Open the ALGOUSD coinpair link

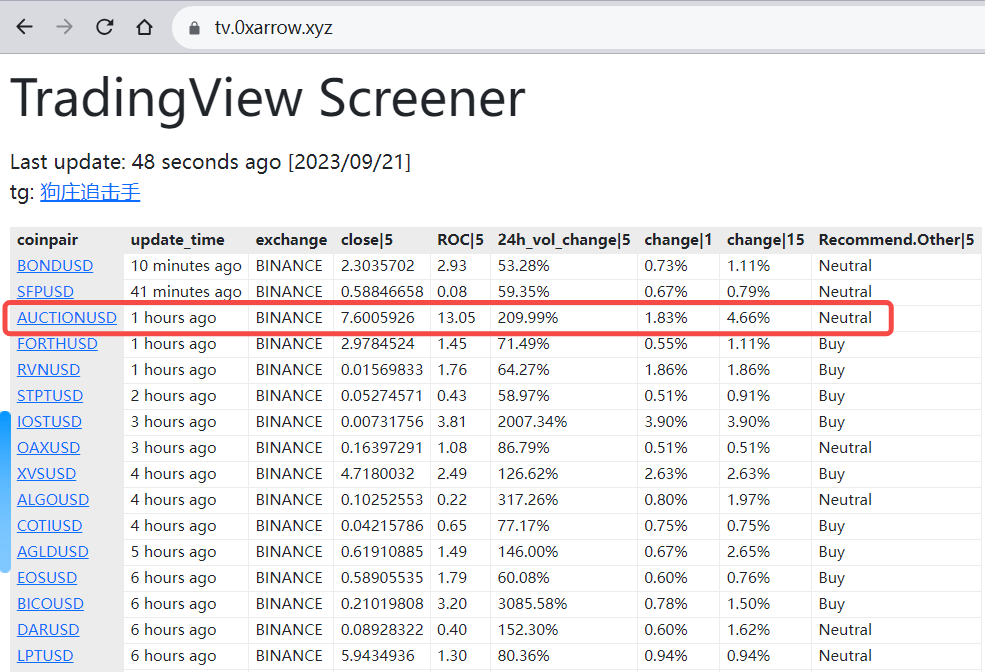(53, 500)
